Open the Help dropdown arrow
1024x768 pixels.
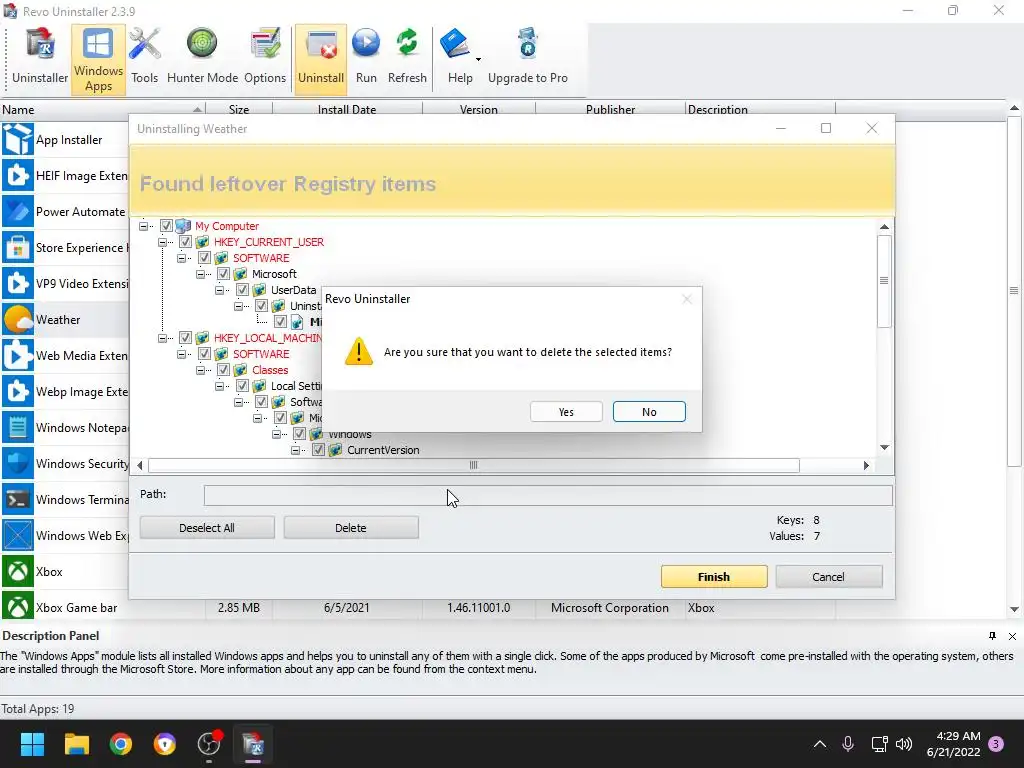479,59
